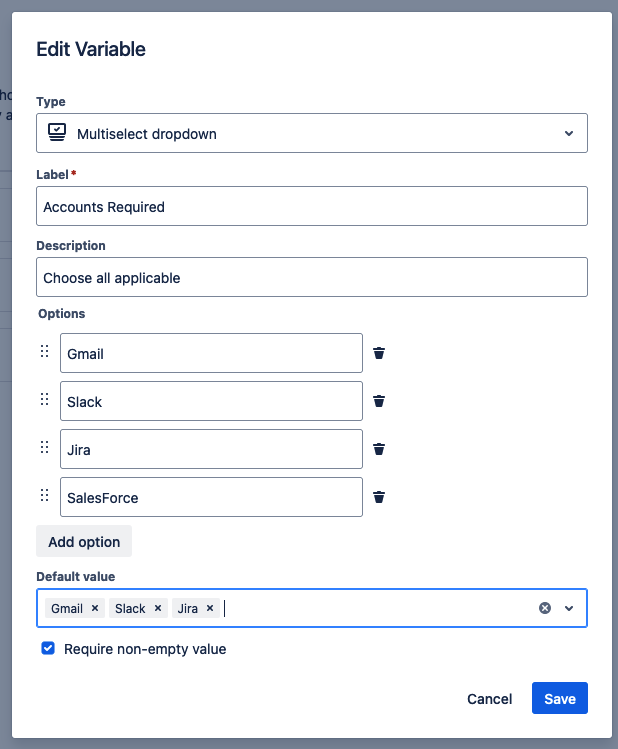The image size is (618, 749).
Task: Remove the SalesForce option via trash icon
Action: tap(379, 497)
